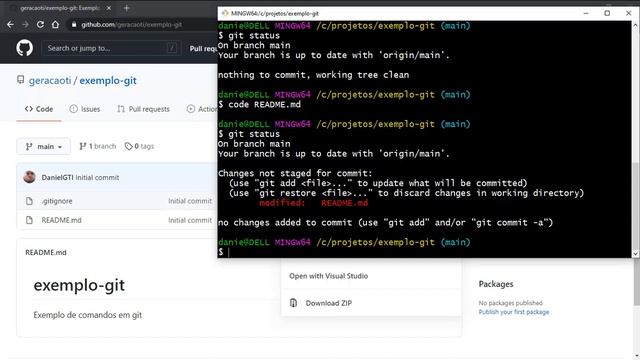Click modified: README.md line in terminal
The image size is (640, 360).
[313, 203]
